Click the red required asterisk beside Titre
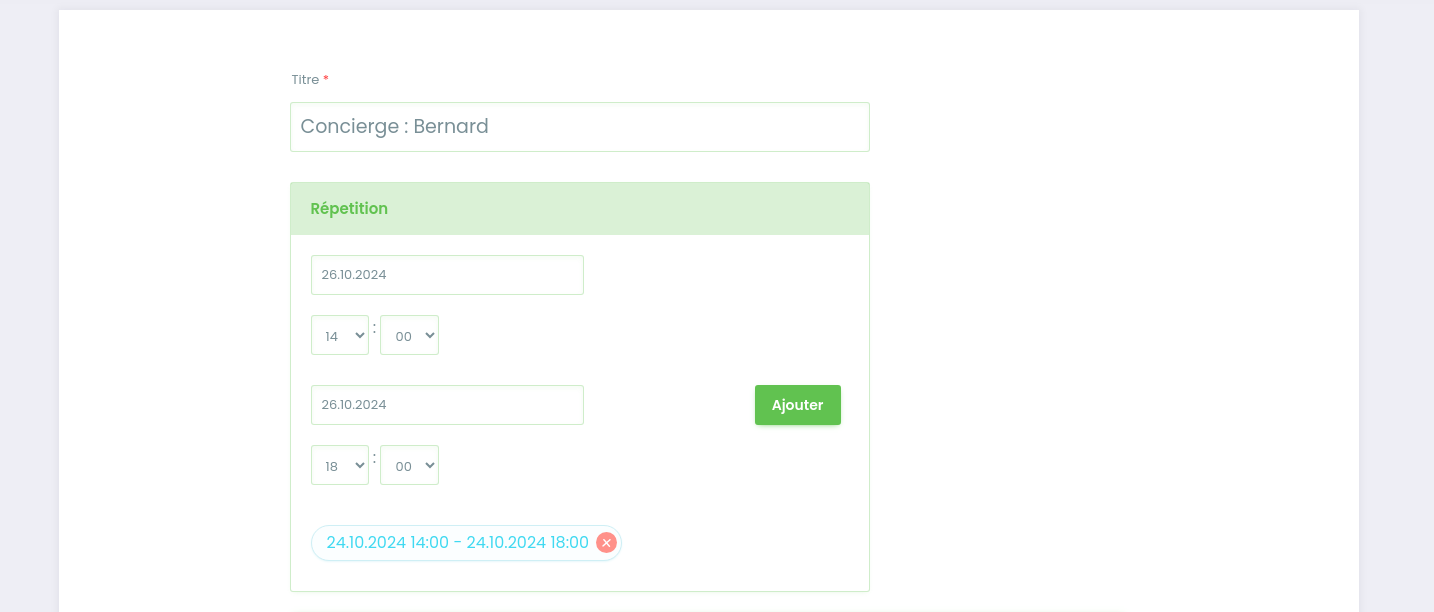The image size is (1434, 612). pyautogui.click(x=326, y=79)
